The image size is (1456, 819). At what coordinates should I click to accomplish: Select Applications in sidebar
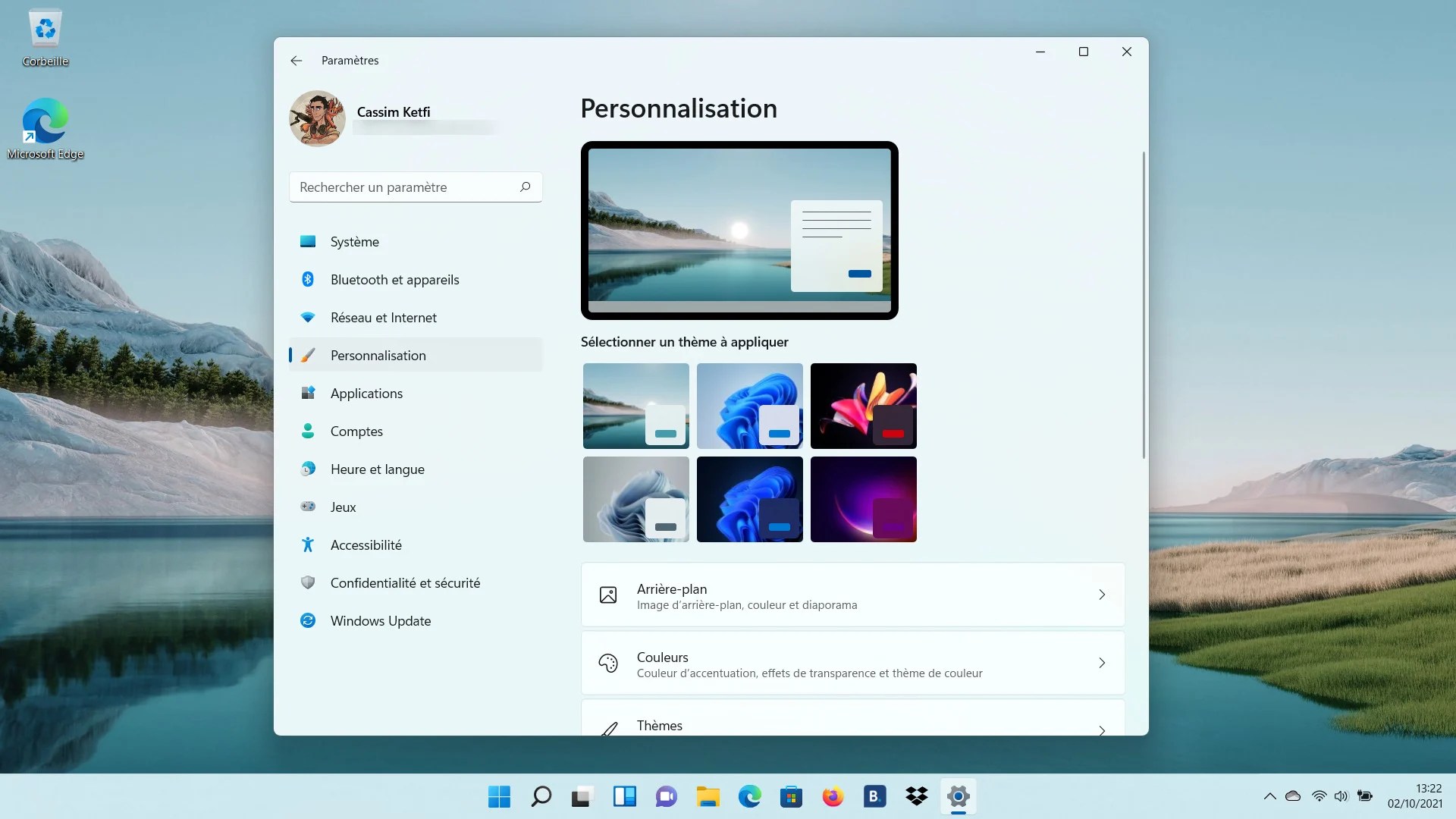coord(416,394)
